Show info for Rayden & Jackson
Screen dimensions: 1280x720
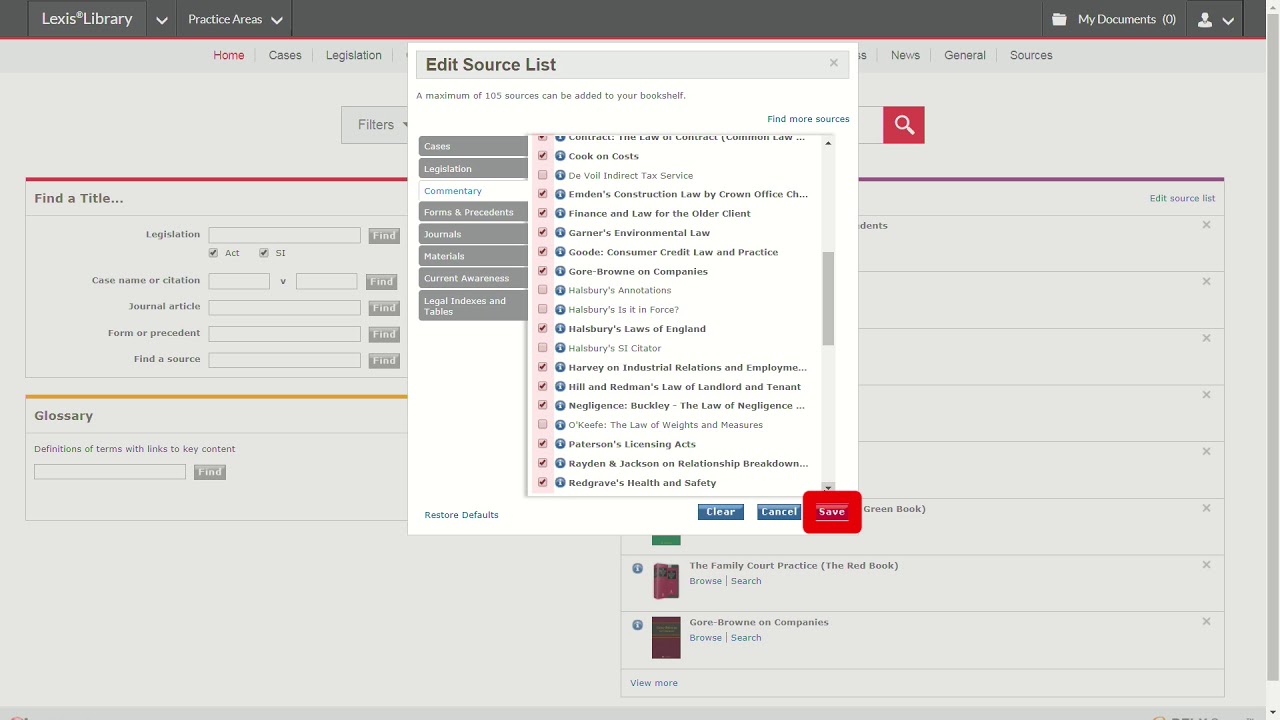pyautogui.click(x=560, y=463)
